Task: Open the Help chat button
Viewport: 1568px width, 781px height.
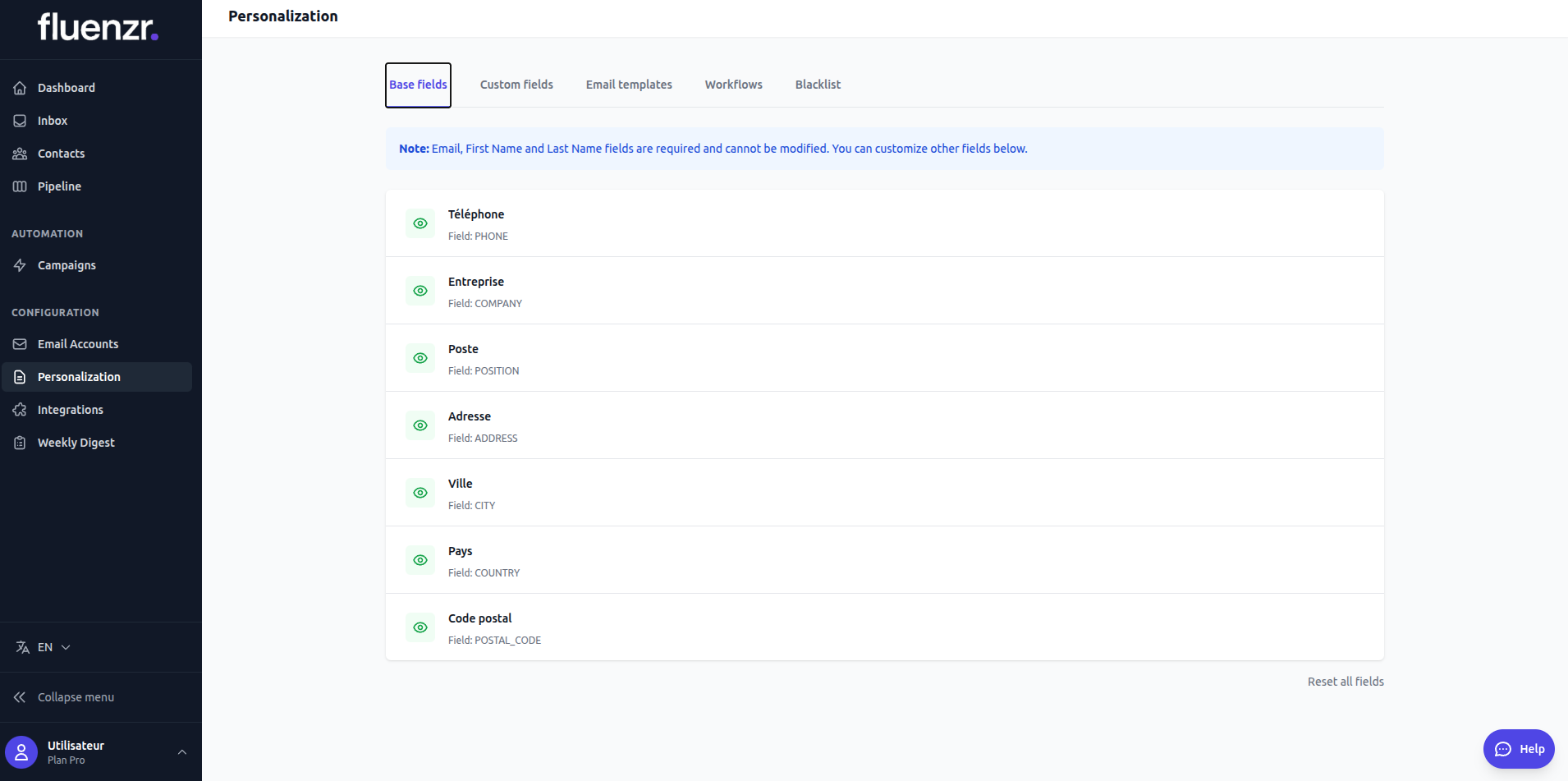Action: tap(1519, 749)
